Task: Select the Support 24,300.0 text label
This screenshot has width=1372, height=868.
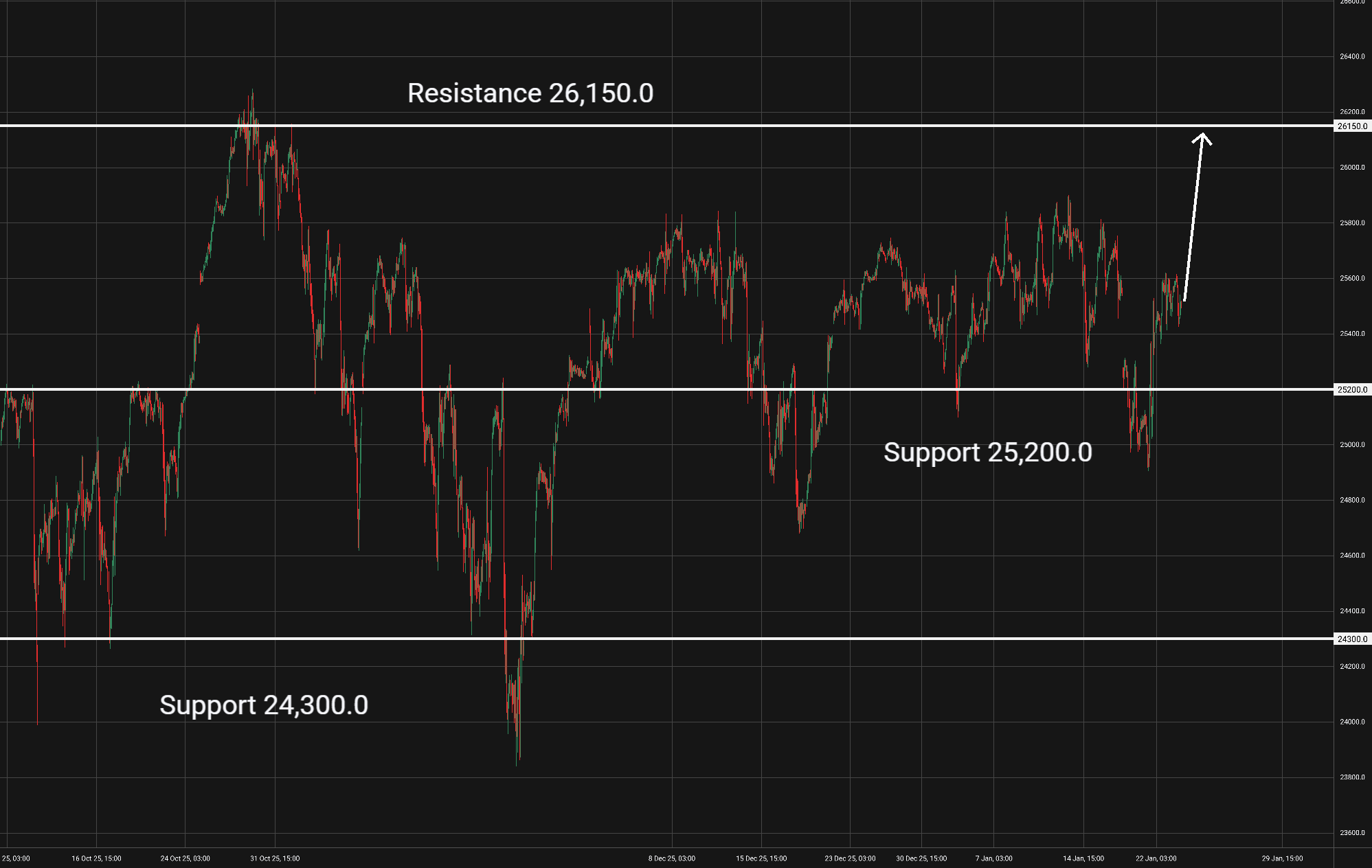Action: pyautogui.click(x=264, y=705)
